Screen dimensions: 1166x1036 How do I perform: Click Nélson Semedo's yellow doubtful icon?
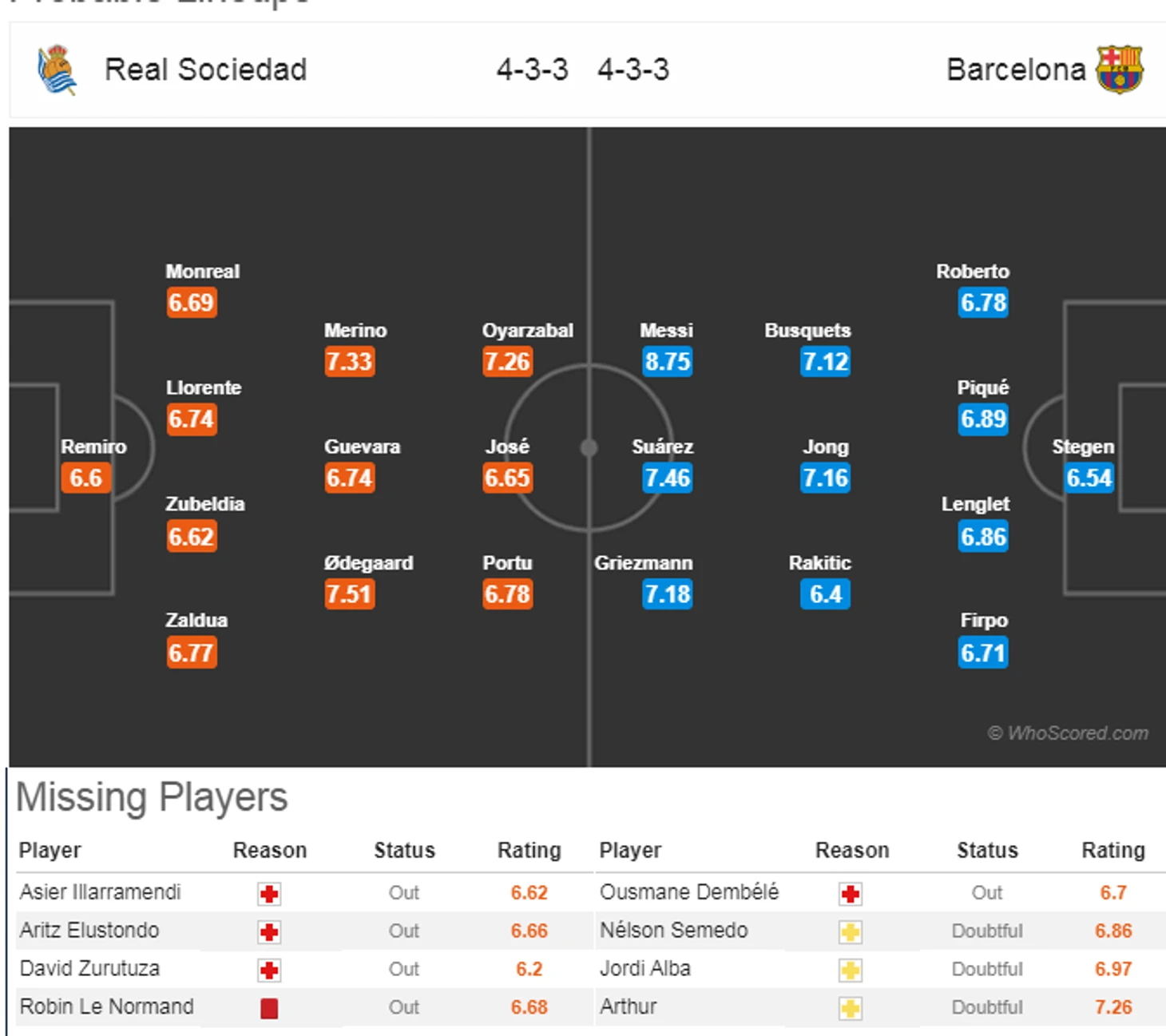tap(851, 931)
